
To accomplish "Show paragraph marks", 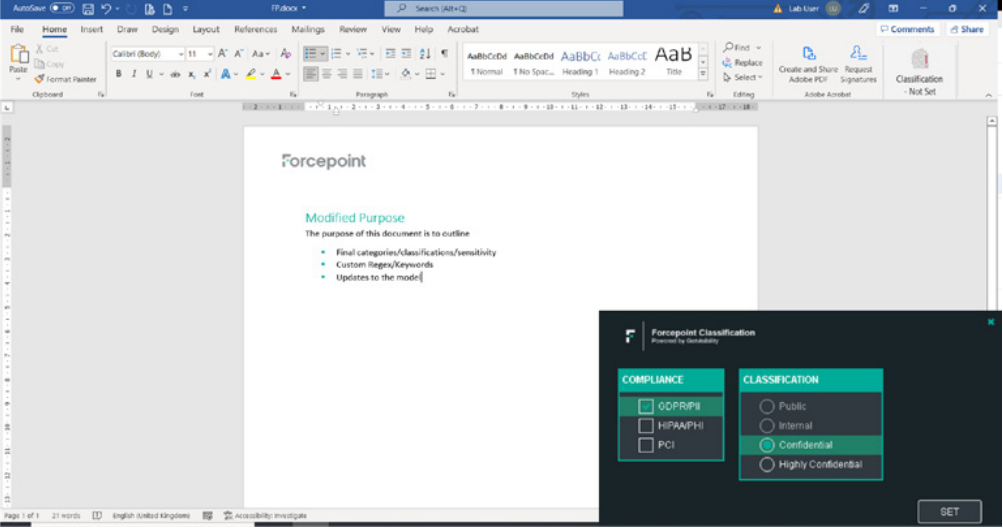I will point(444,54).
